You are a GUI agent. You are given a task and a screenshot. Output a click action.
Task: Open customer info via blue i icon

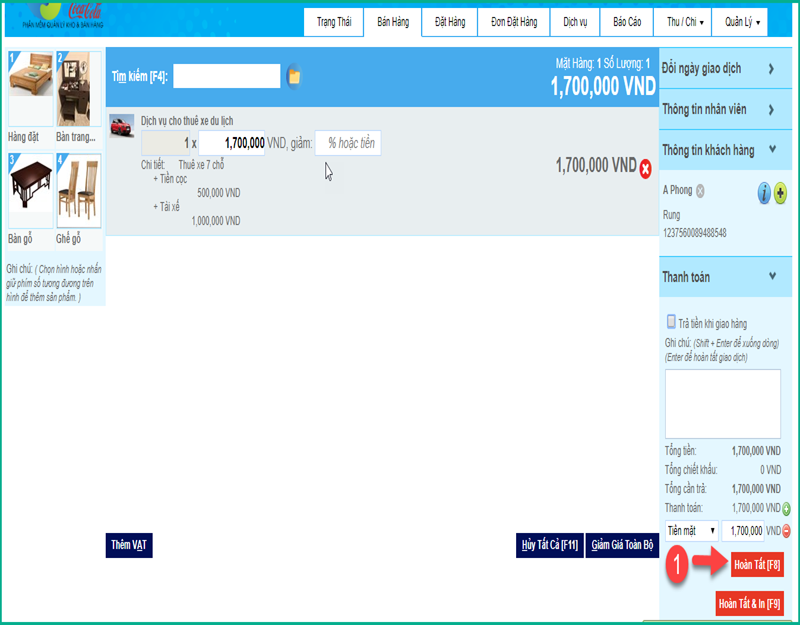(764, 194)
